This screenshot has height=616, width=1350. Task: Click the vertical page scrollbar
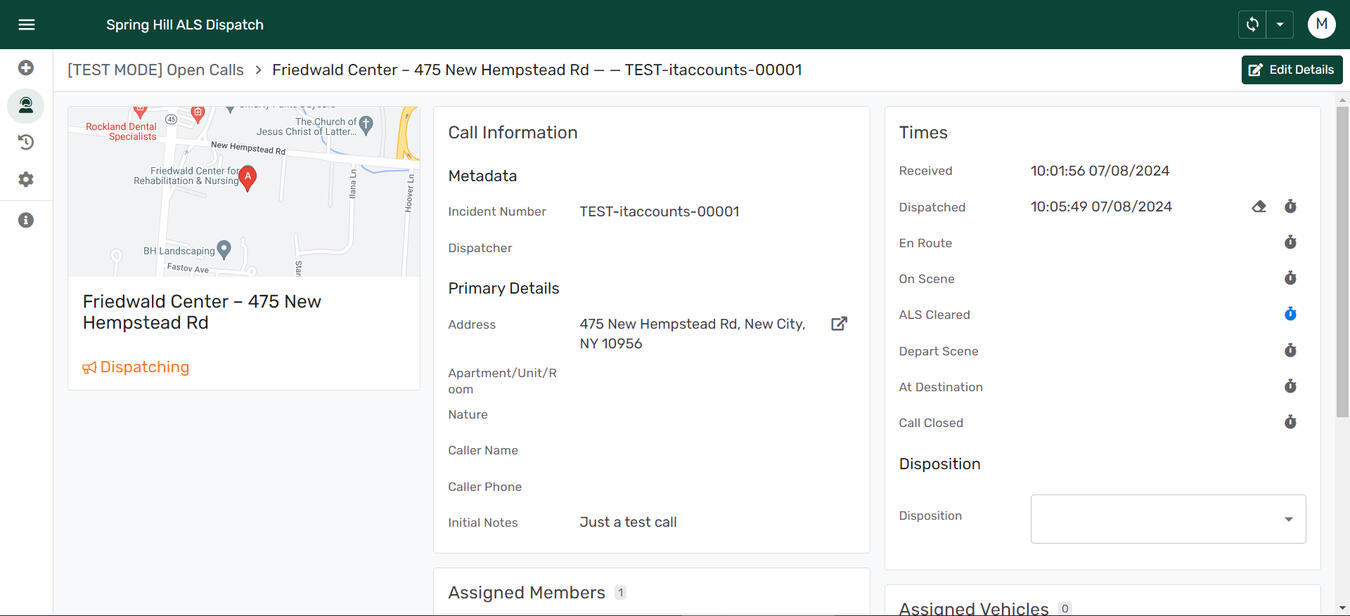[x=1342, y=260]
